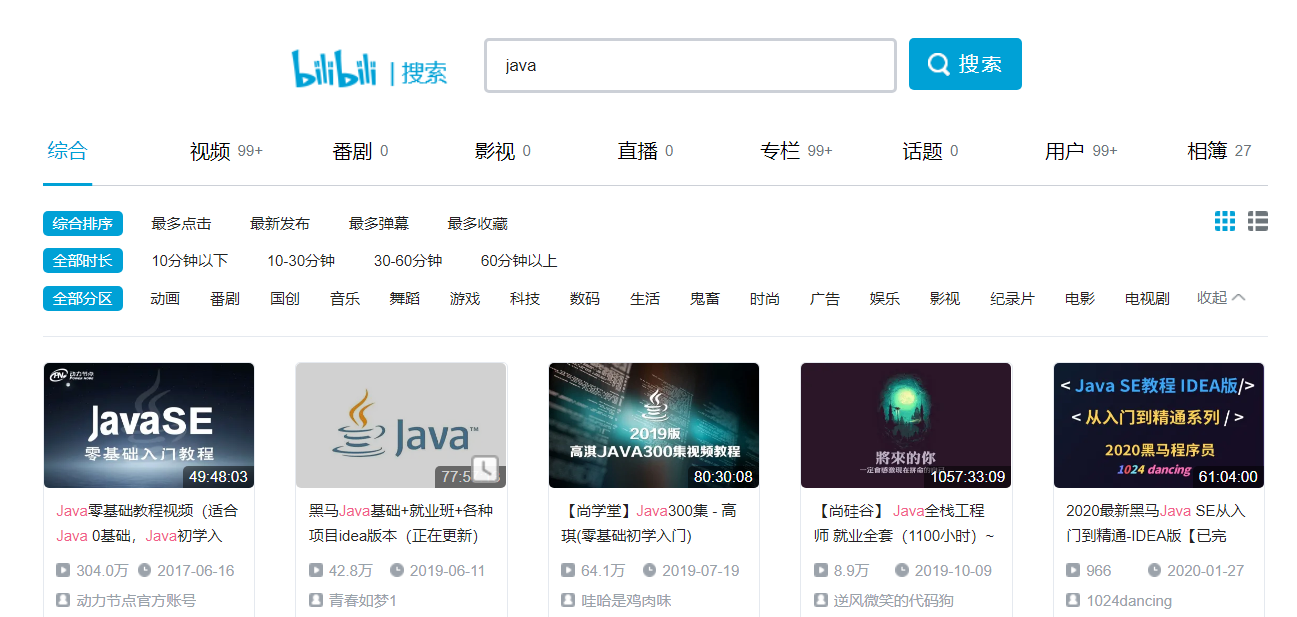1297x617 pixels.
Task: Open the JavaSE 零基础入门教程 thumbnail
Action: [x=149, y=425]
